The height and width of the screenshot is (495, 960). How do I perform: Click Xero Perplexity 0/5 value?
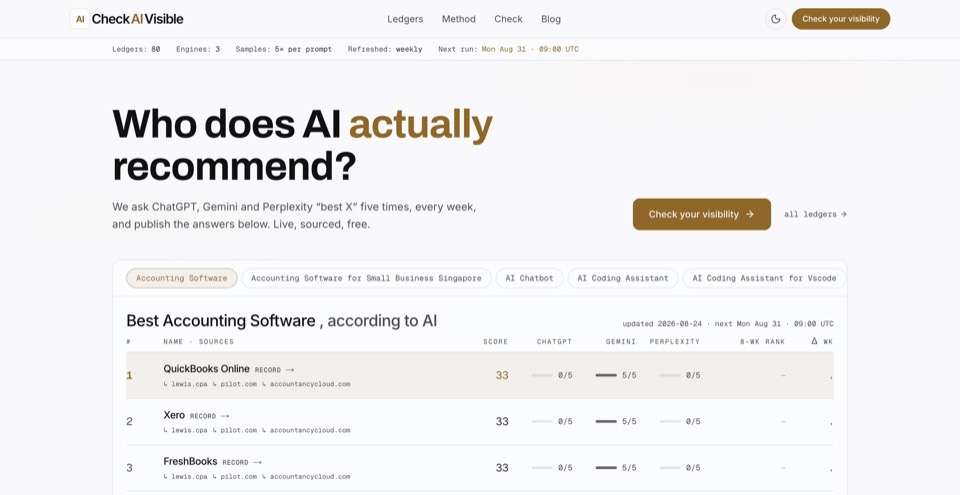pyautogui.click(x=693, y=421)
